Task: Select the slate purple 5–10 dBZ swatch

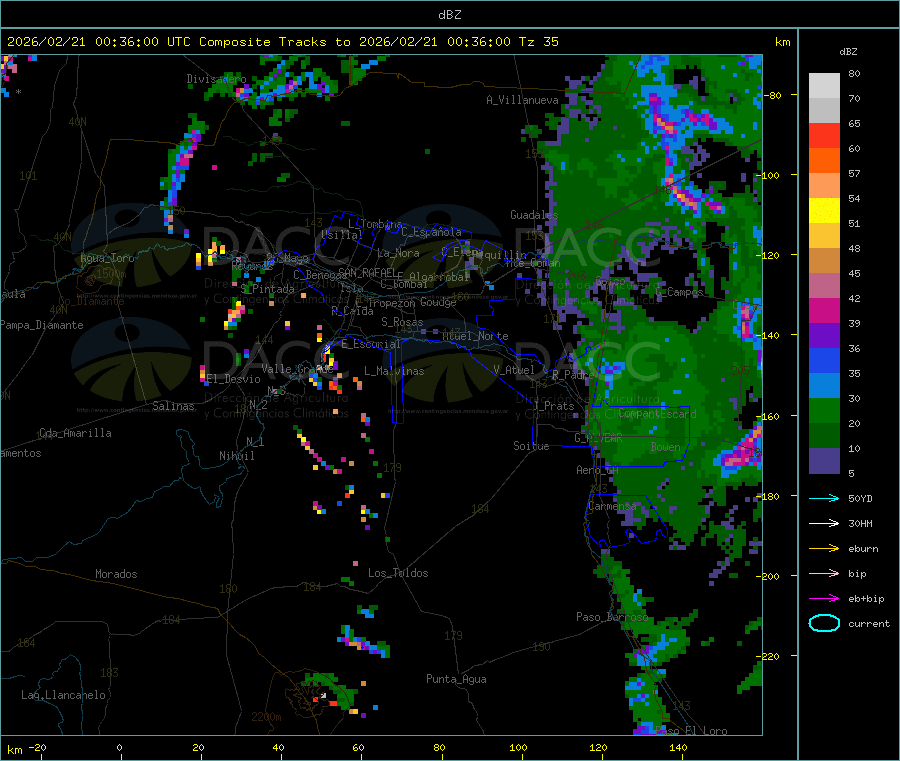Action: [x=824, y=461]
